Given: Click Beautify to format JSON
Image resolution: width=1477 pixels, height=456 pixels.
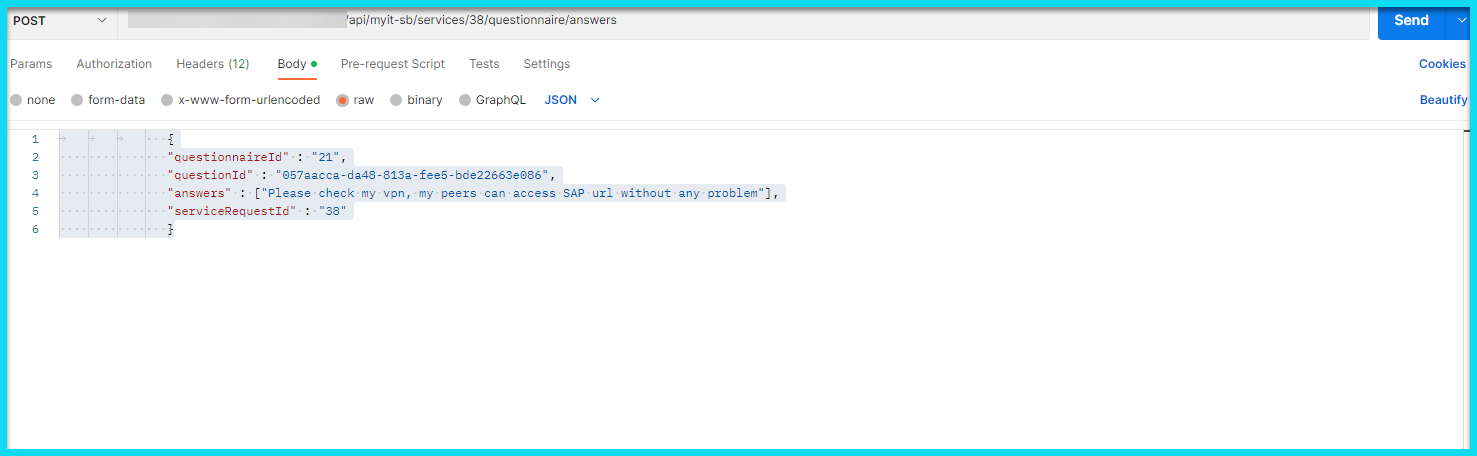Looking at the screenshot, I should coord(1443,100).
